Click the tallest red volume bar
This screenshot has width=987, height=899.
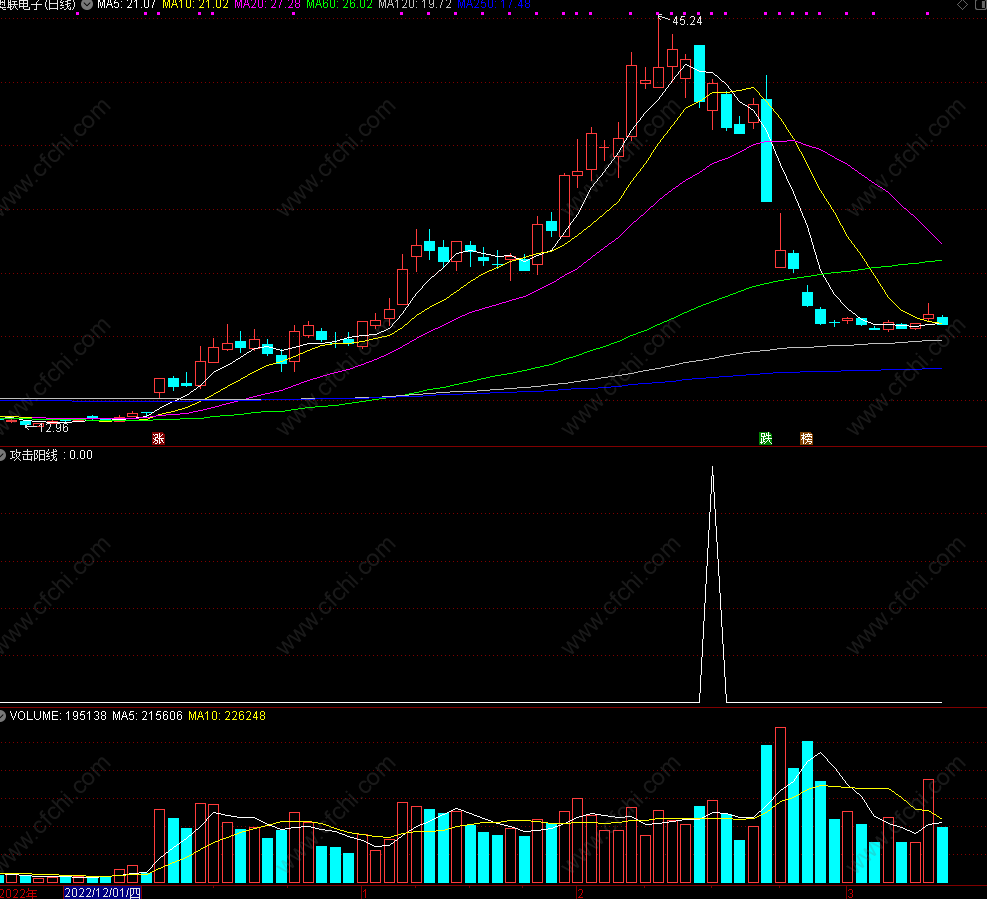(x=781, y=805)
